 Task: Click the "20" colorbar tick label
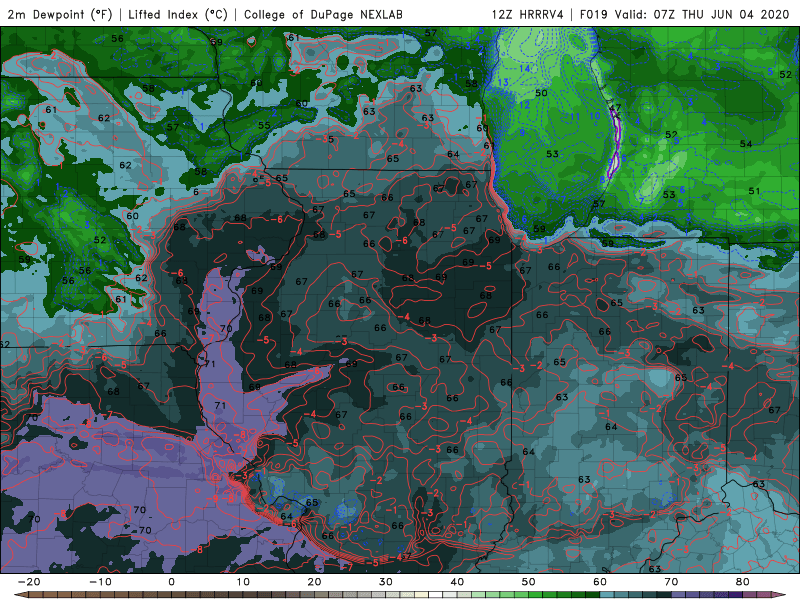314,582
